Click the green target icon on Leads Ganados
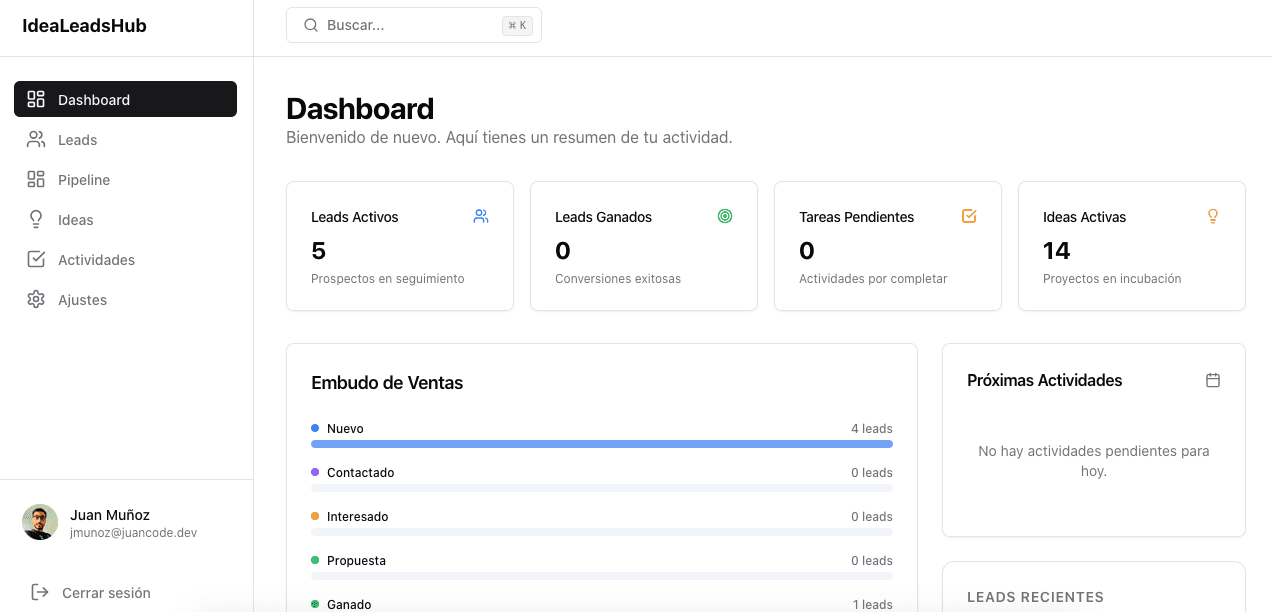This screenshot has height=612, width=1272. pos(725,216)
